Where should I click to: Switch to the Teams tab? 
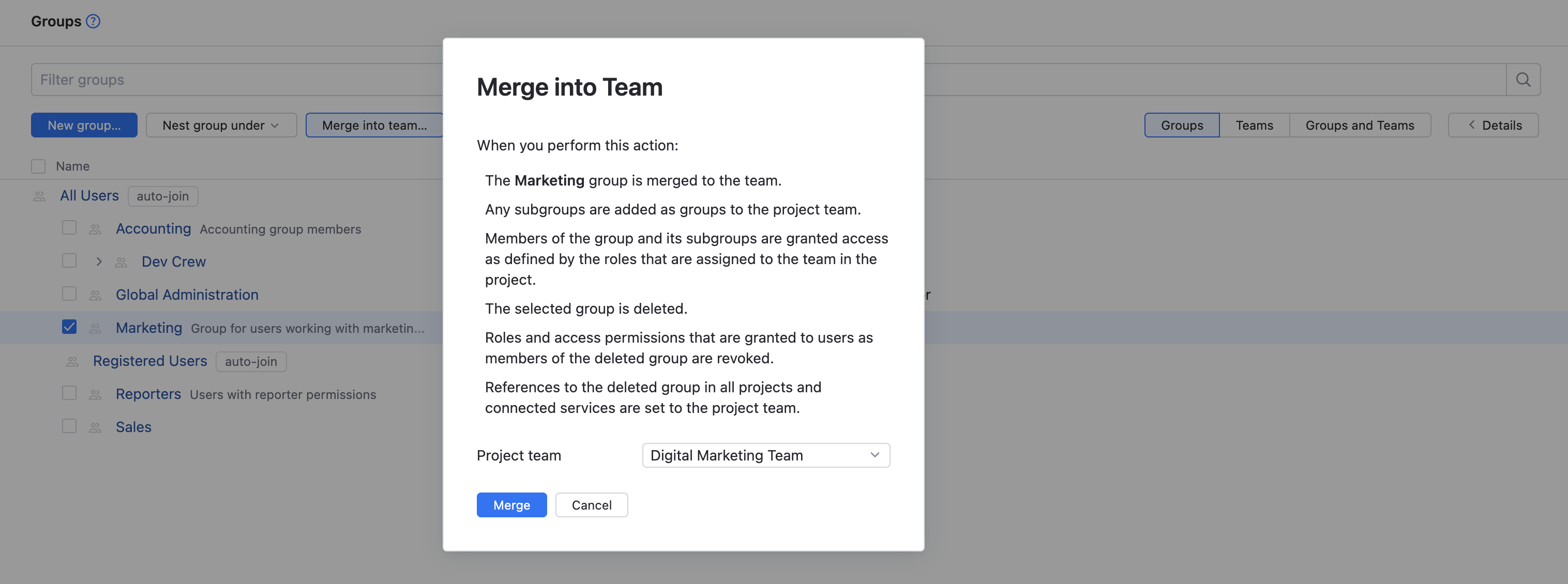[1253, 125]
